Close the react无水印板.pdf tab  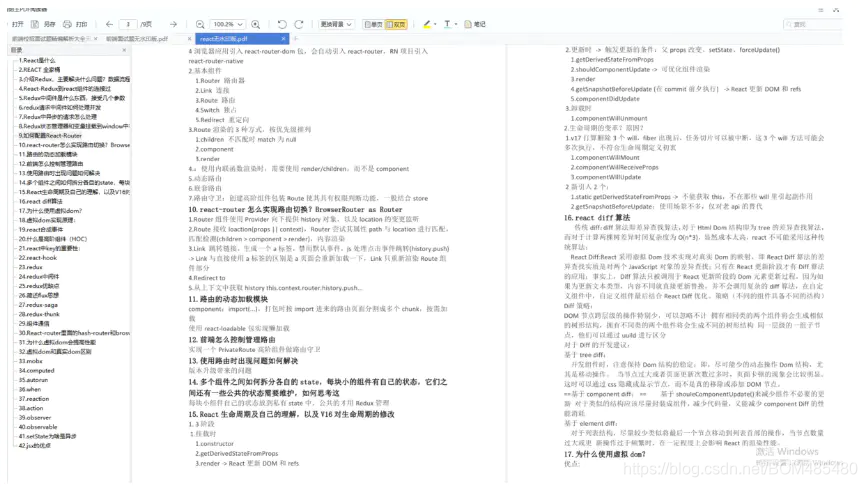284,39
